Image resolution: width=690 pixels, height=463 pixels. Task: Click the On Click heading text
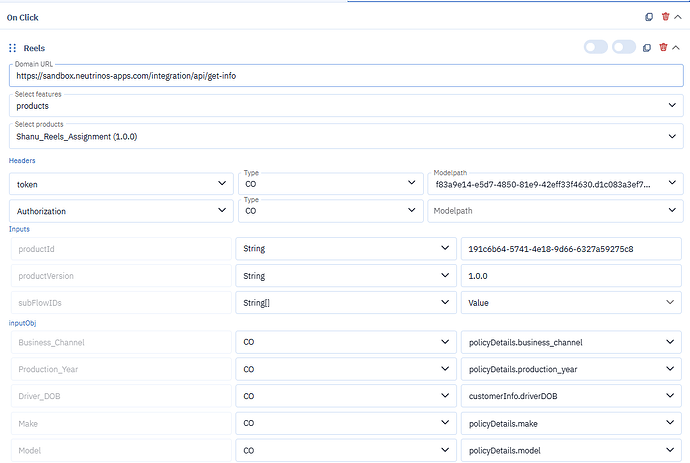click(22, 18)
